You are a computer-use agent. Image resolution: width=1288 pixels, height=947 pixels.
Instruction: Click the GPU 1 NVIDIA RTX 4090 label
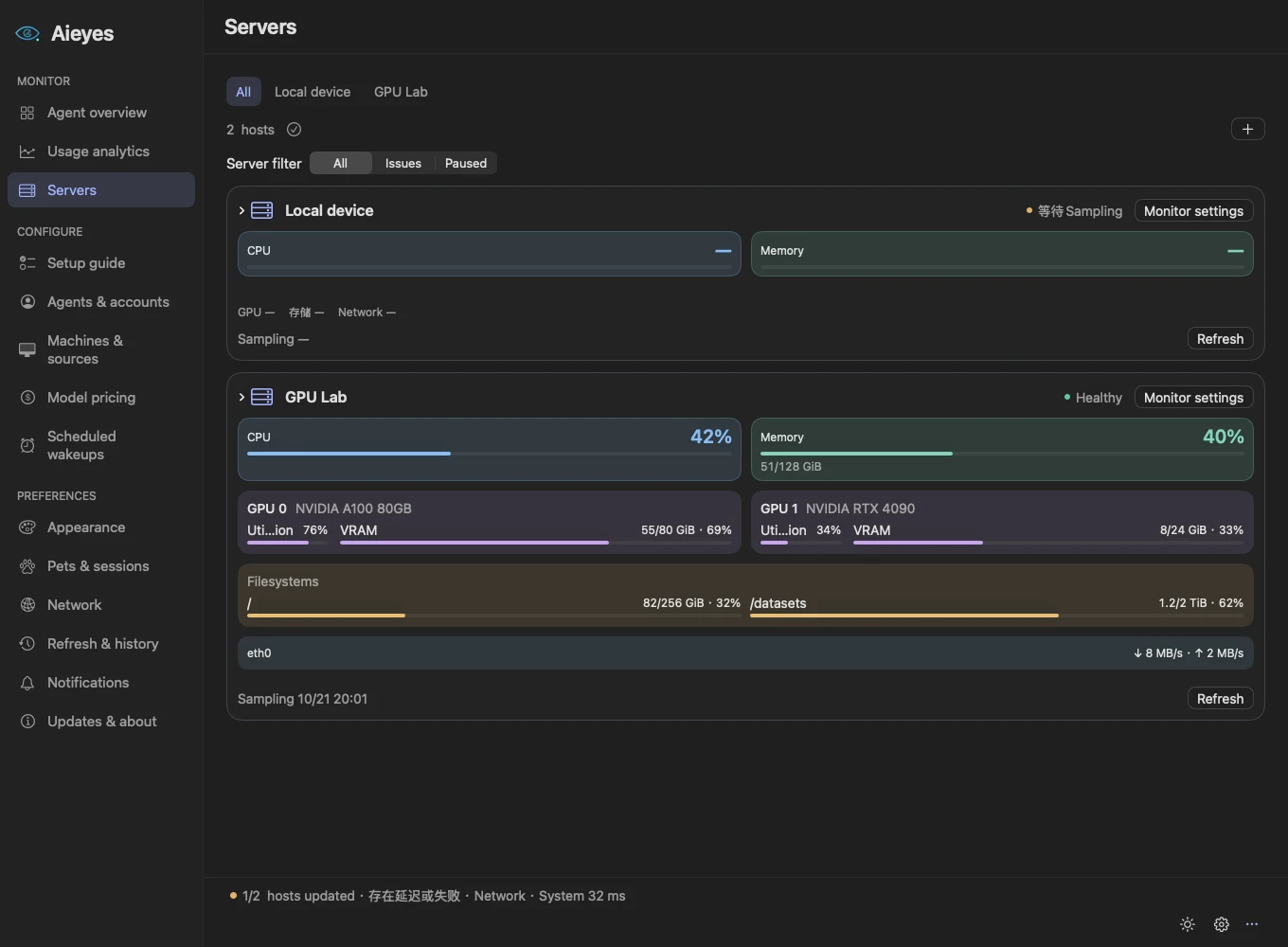[x=837, y=509]
